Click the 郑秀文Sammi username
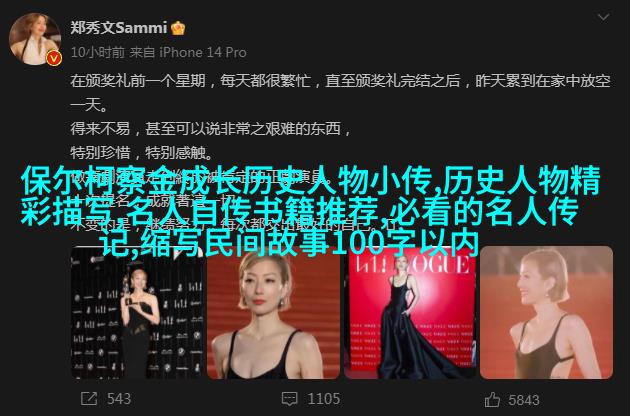Screen dimensions: 630x416 pos(119,28)
